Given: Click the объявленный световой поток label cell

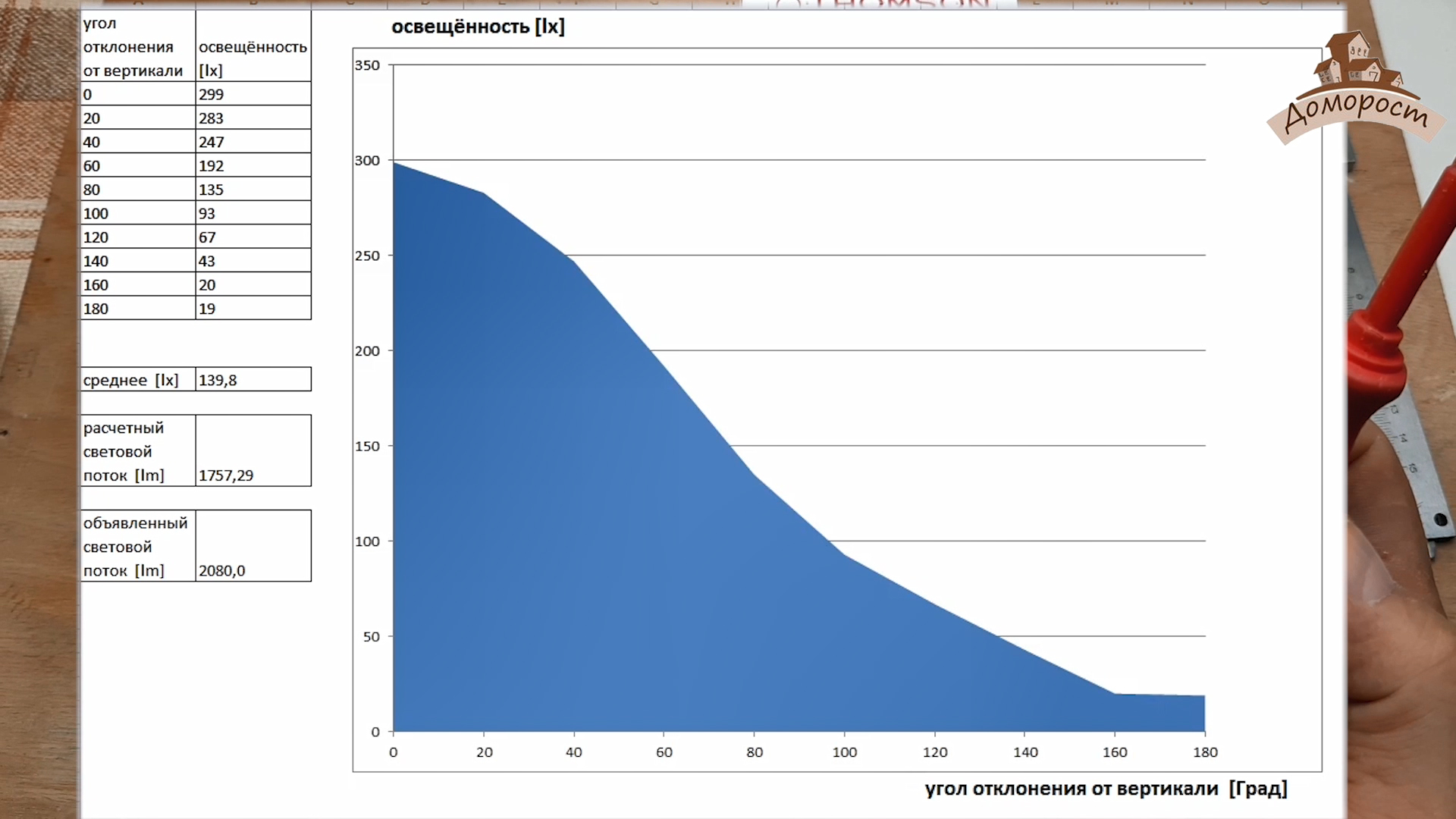Looking at the screenshot, I should (x=137, y=546).
